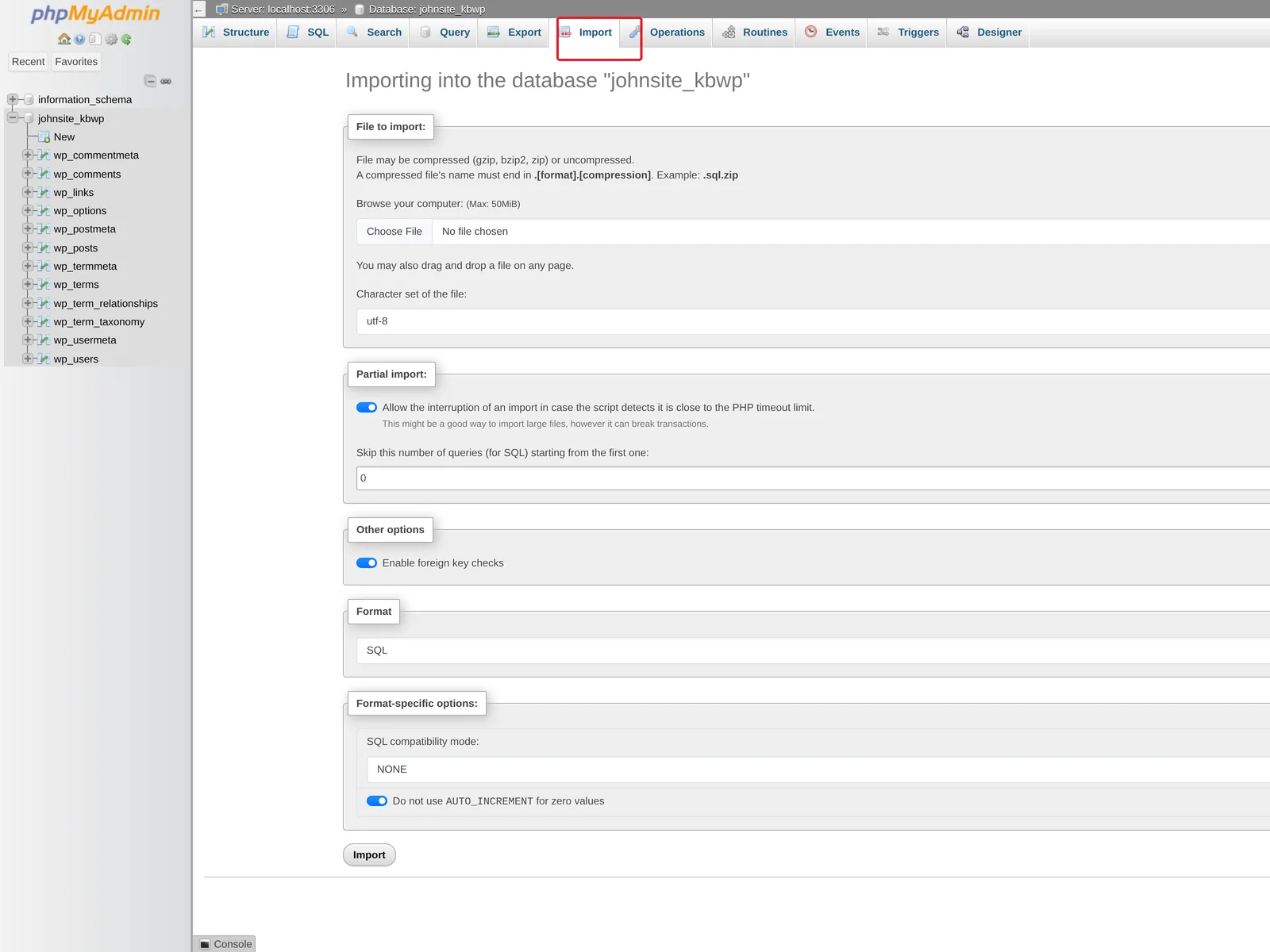
Task: Open navigation panel settings gear icon
Action: click(x=111, y=39)
